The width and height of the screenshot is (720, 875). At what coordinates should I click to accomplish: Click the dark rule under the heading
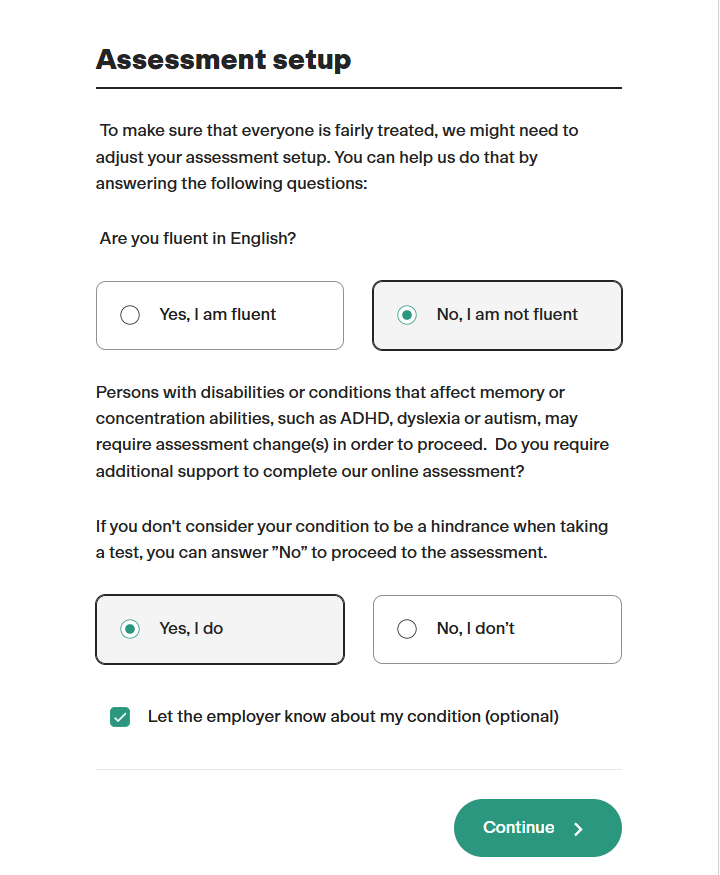tap(358, 88)
